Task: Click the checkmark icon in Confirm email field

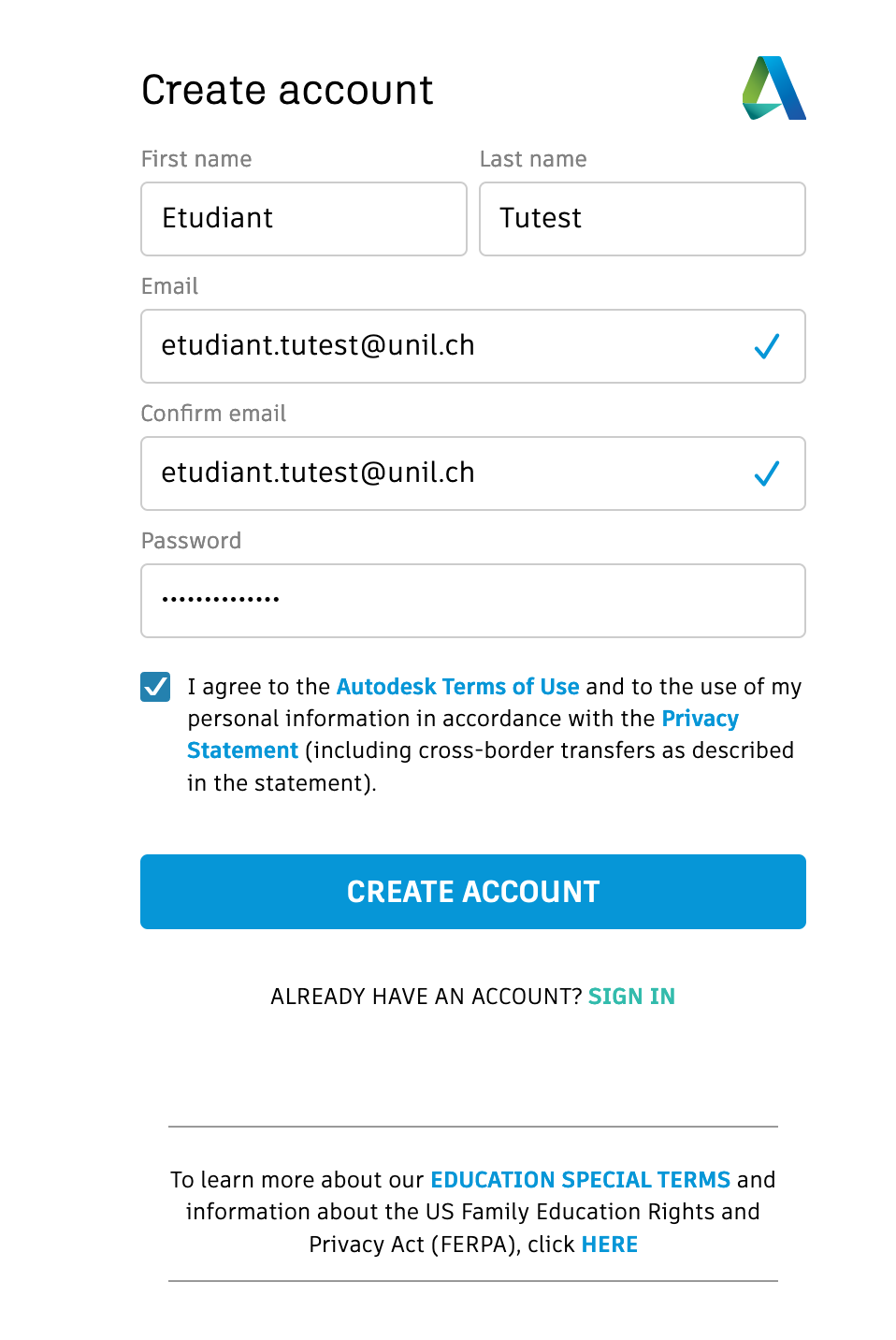Action: 767,473
